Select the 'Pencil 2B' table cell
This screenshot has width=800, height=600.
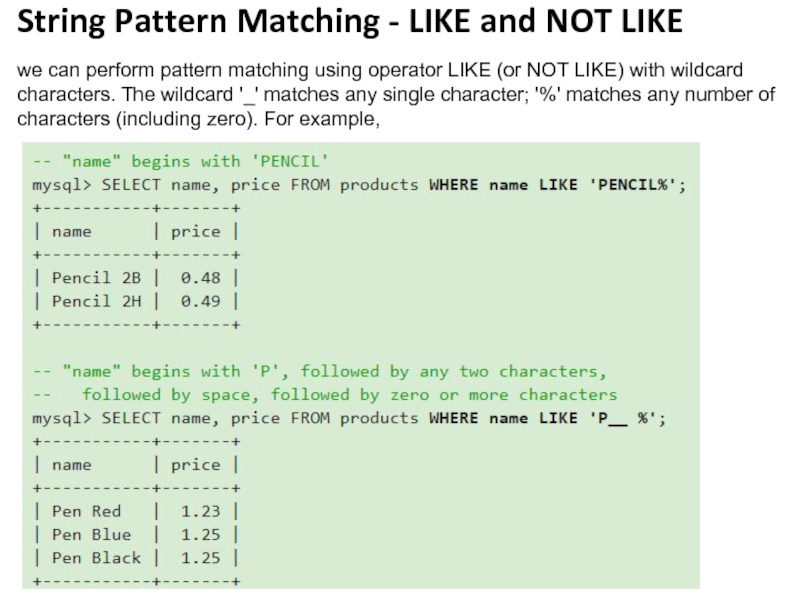tap(96, 278)
